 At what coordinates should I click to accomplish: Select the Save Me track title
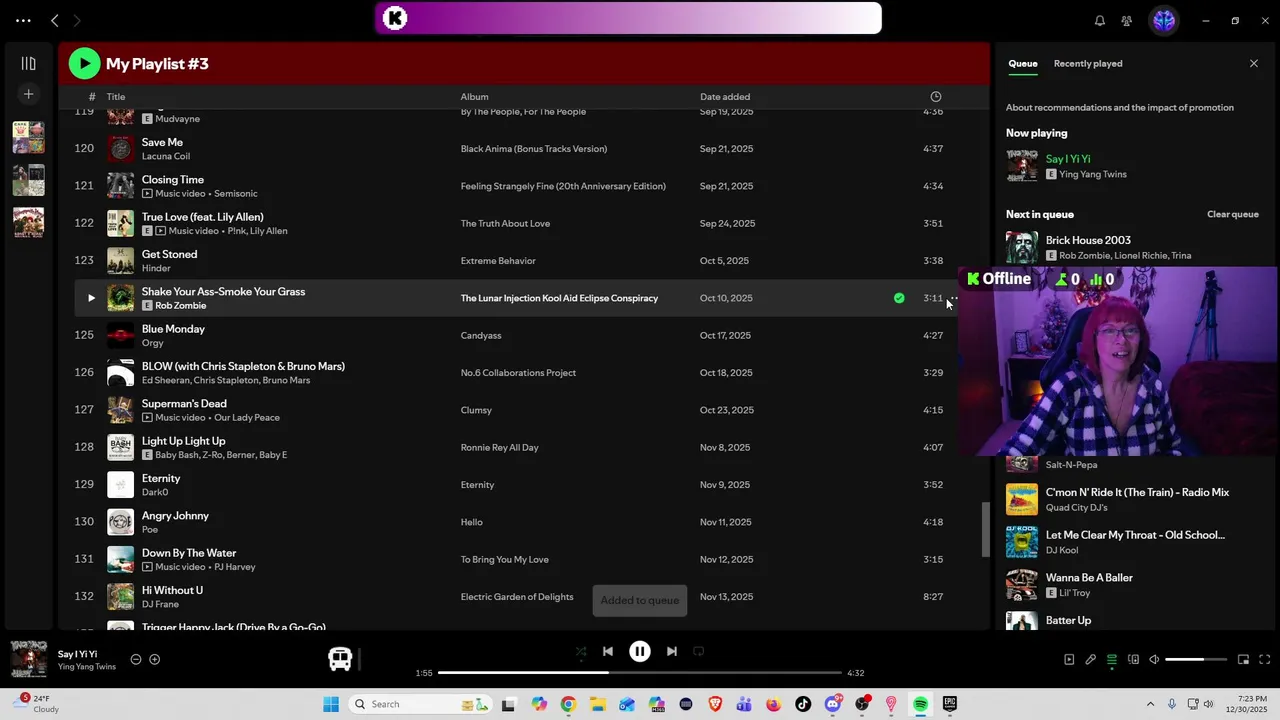click(x=162, y=142)
